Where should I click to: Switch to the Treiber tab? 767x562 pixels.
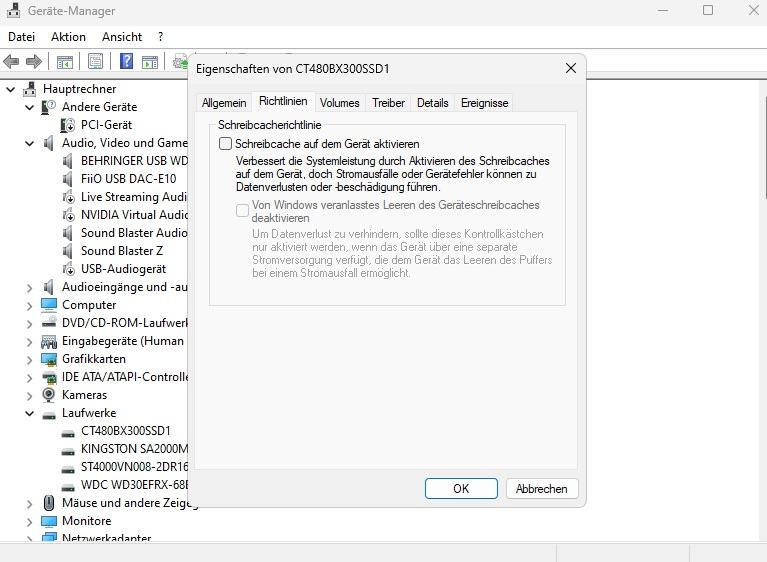click(x=388, y=103)
